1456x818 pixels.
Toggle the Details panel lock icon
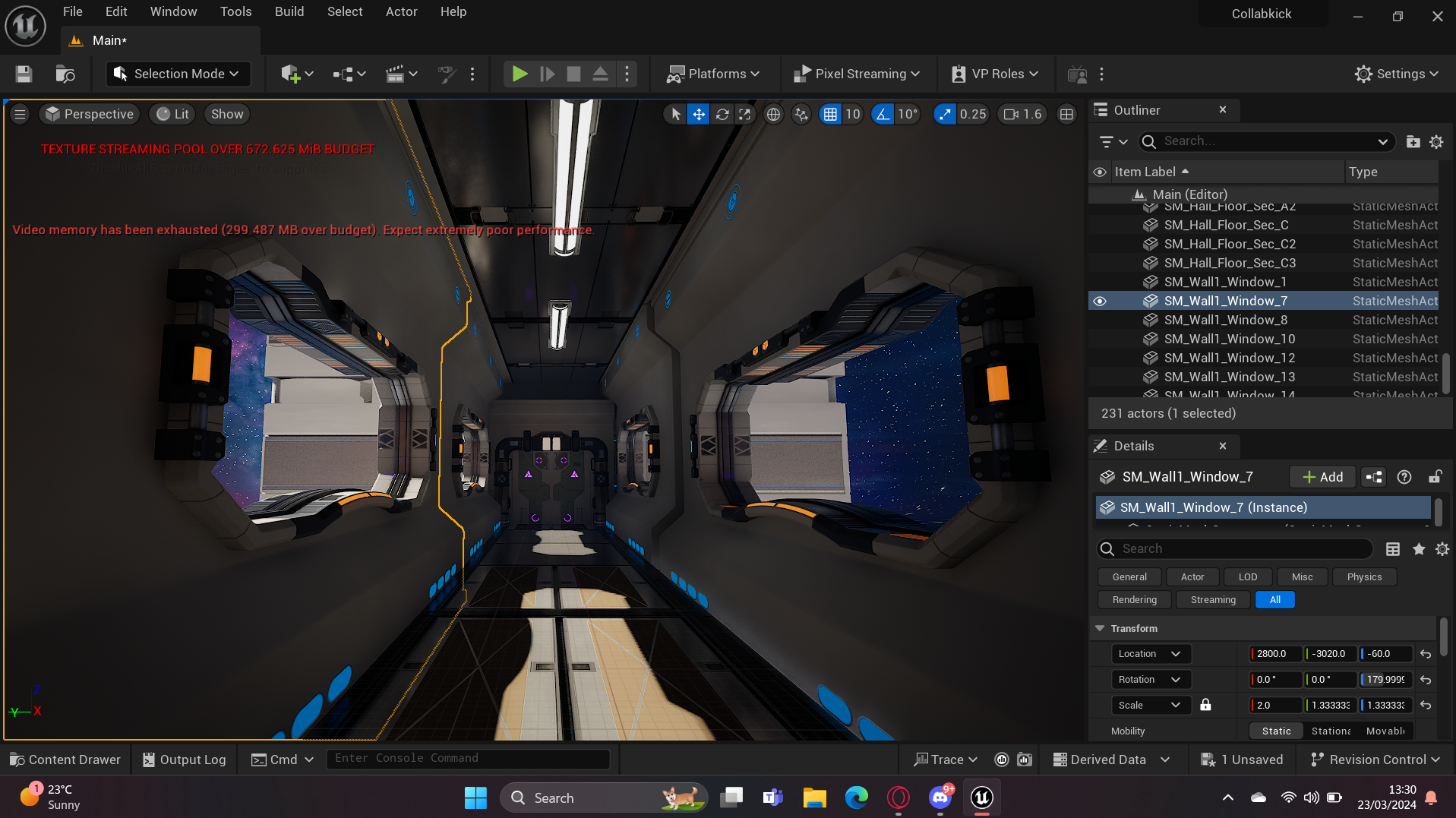pyautogui.click(x=1435, y=477)
